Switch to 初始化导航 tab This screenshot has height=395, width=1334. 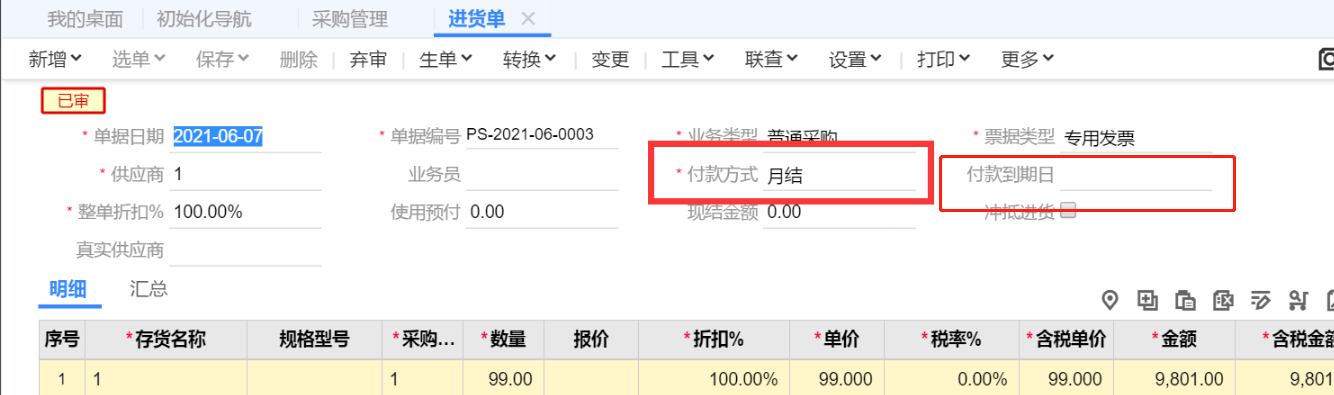pos(205,18)
